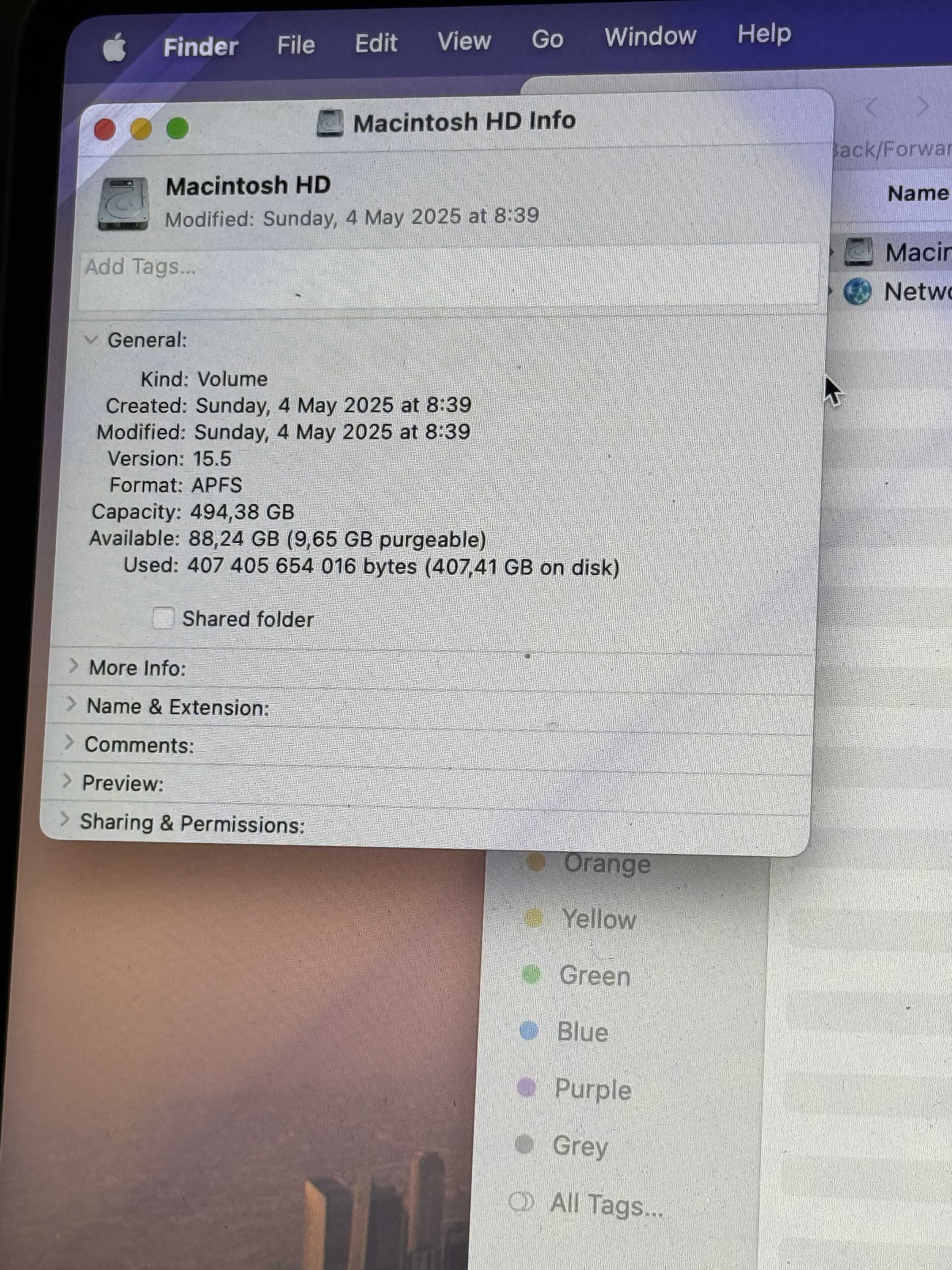Image resolution: width=952 pixels, height=1270 pixels.
Task: Select the large Macintosh HD drive icon
Action: click(x=123, y=204)
